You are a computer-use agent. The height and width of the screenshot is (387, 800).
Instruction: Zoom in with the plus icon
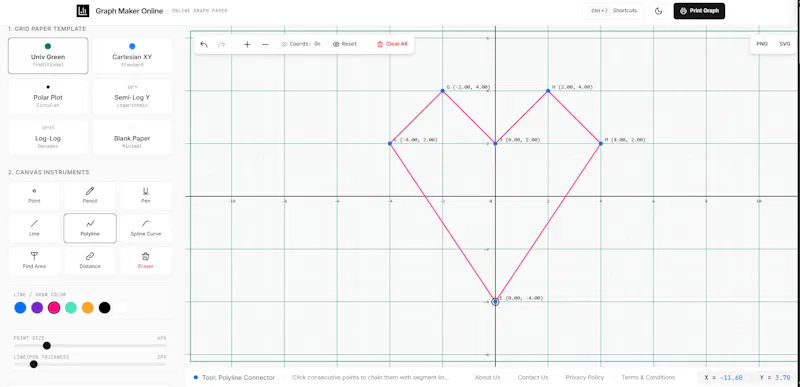click(247, 44)
